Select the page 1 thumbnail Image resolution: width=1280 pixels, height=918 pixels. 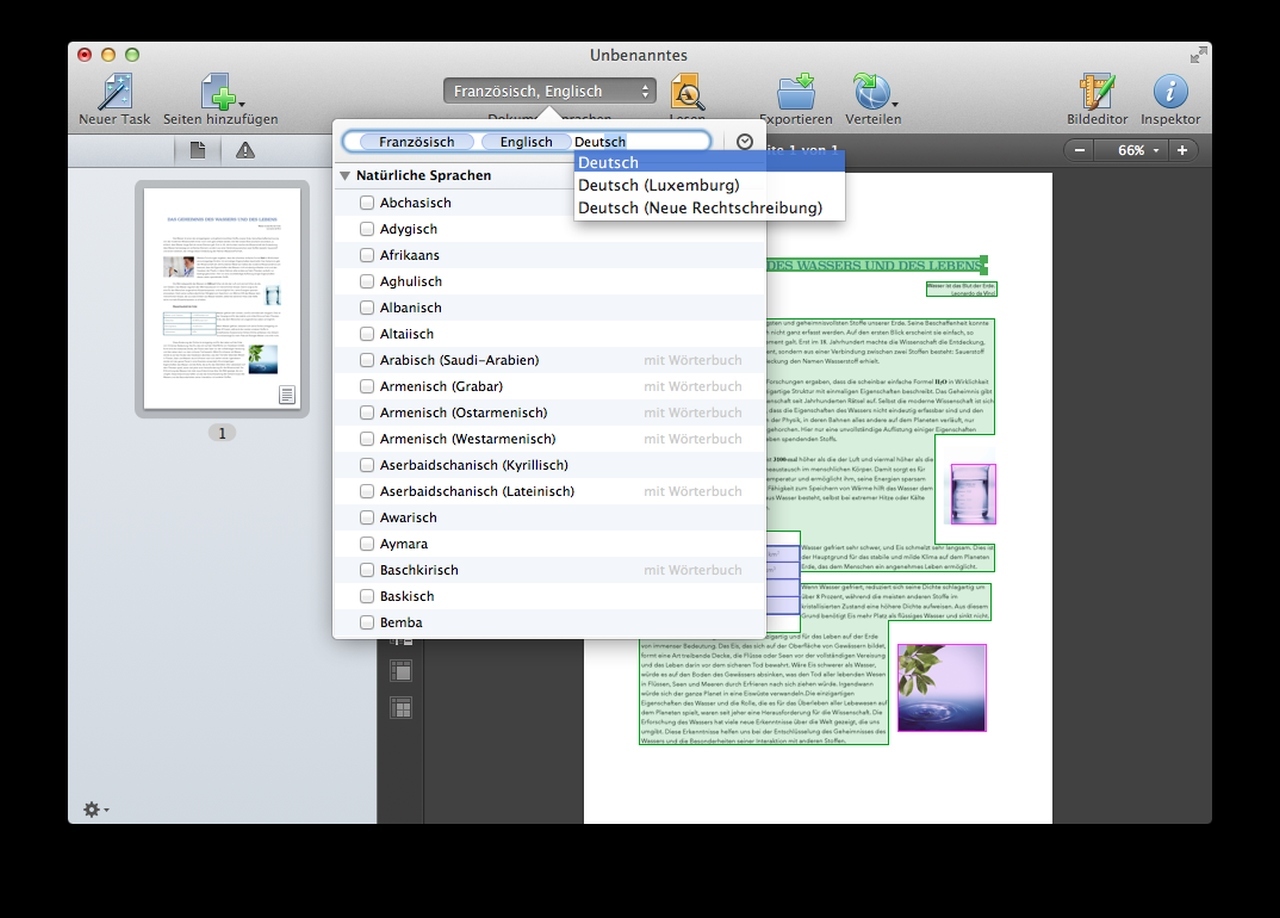point(222,298)
